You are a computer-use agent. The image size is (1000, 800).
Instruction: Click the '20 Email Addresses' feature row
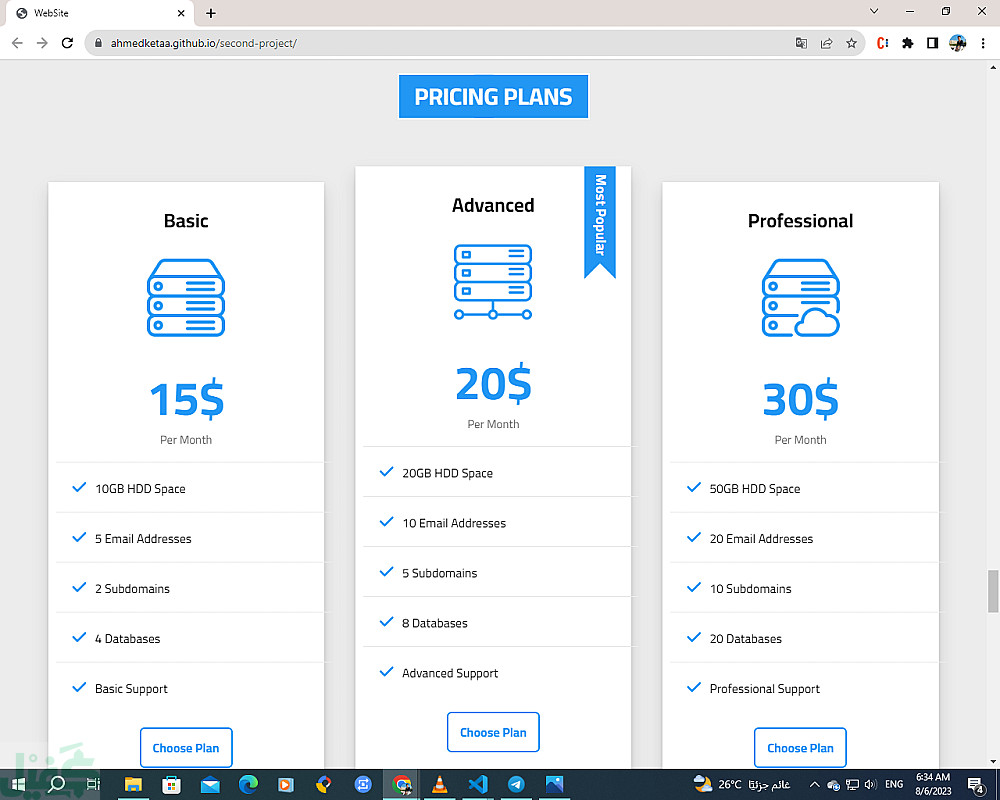[x=804, y=538]
